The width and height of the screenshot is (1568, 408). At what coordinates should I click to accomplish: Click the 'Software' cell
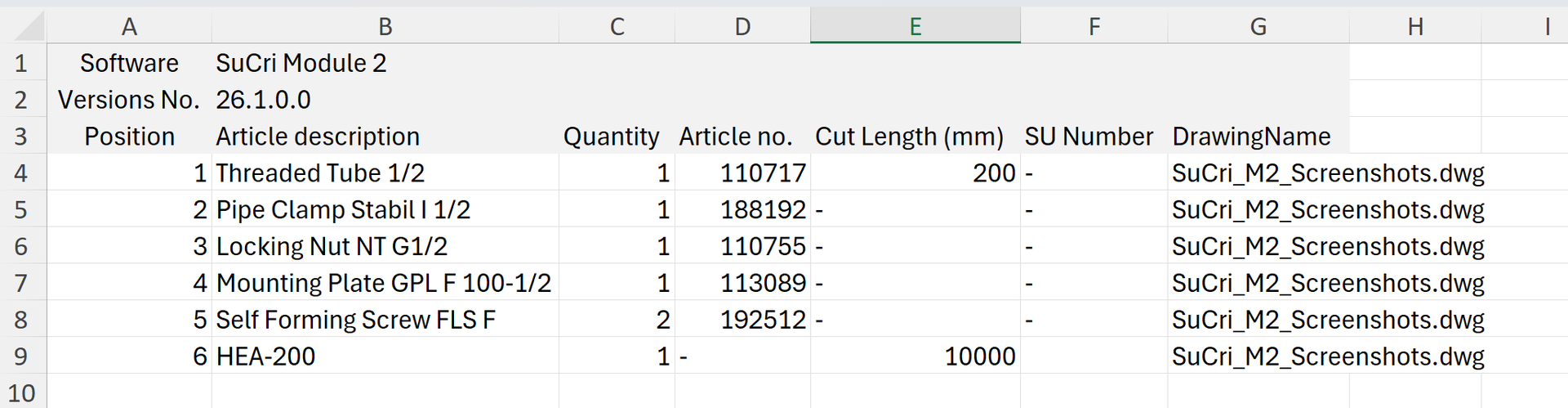point(129,63)
